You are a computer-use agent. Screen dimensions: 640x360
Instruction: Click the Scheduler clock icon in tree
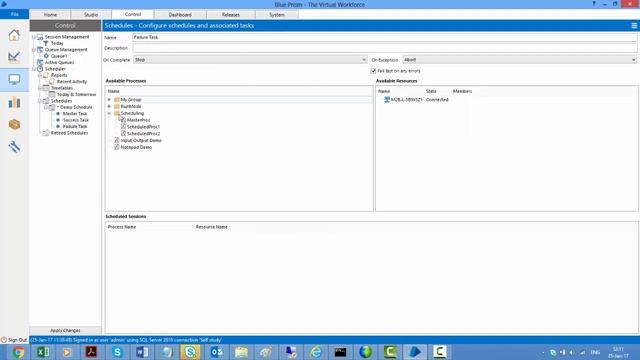point(40,69)
